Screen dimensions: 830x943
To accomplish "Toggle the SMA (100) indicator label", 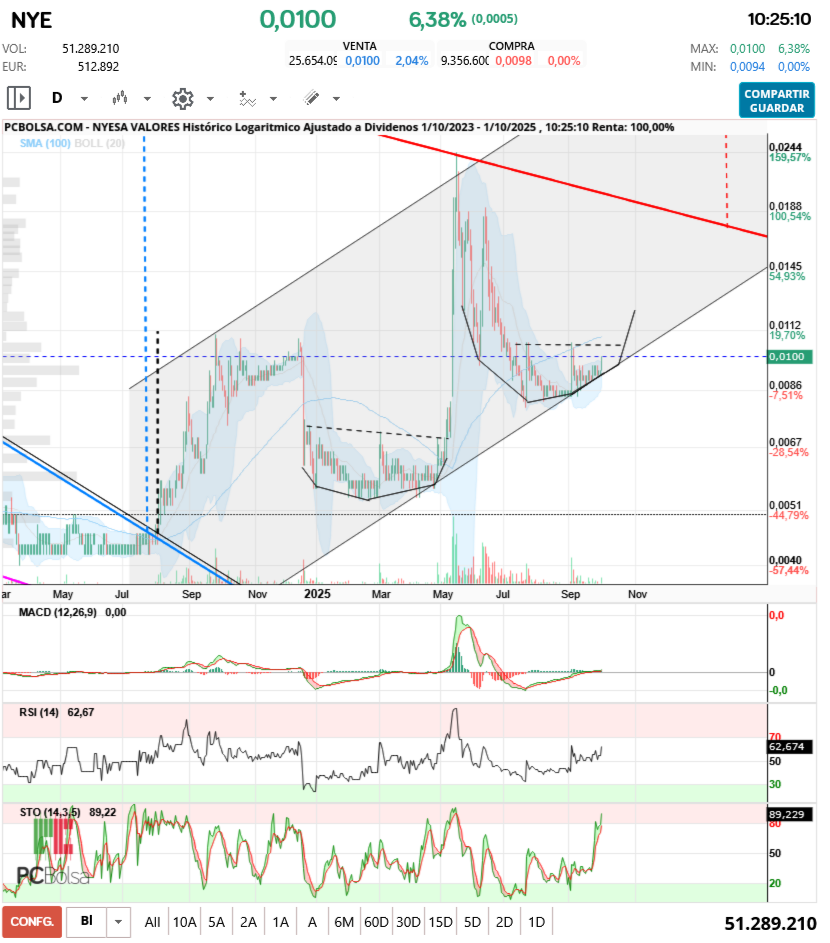I will pos(44,144).
